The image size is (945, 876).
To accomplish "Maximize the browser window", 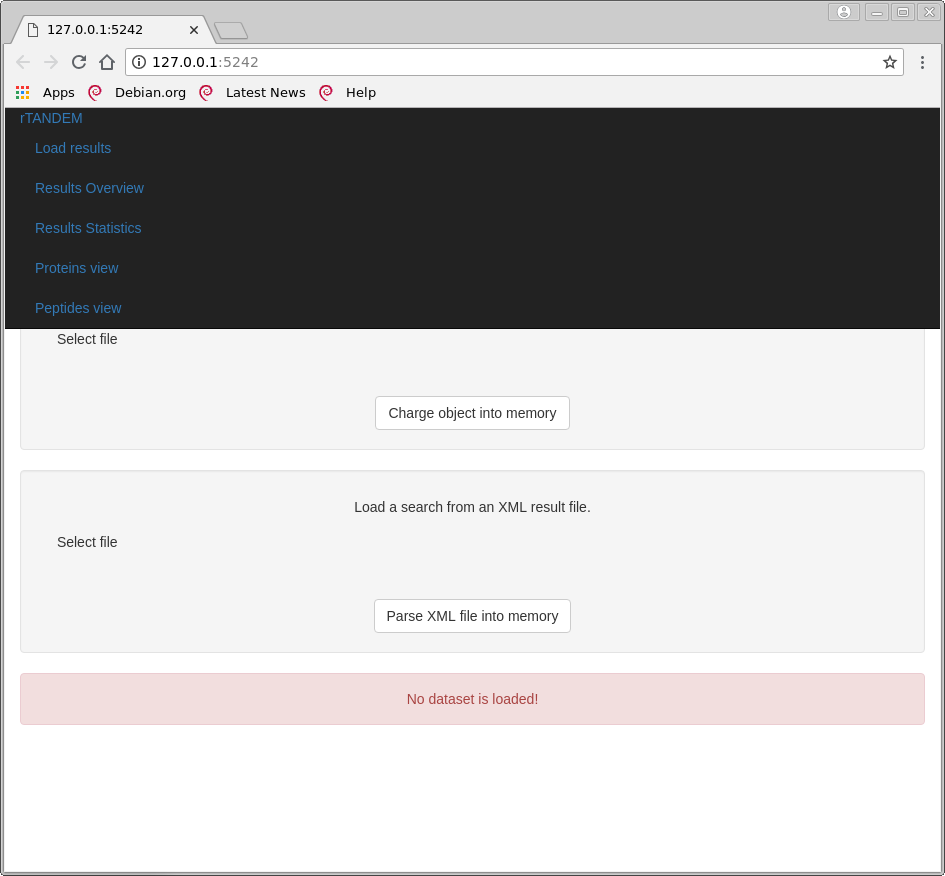I will pos(903,12).
